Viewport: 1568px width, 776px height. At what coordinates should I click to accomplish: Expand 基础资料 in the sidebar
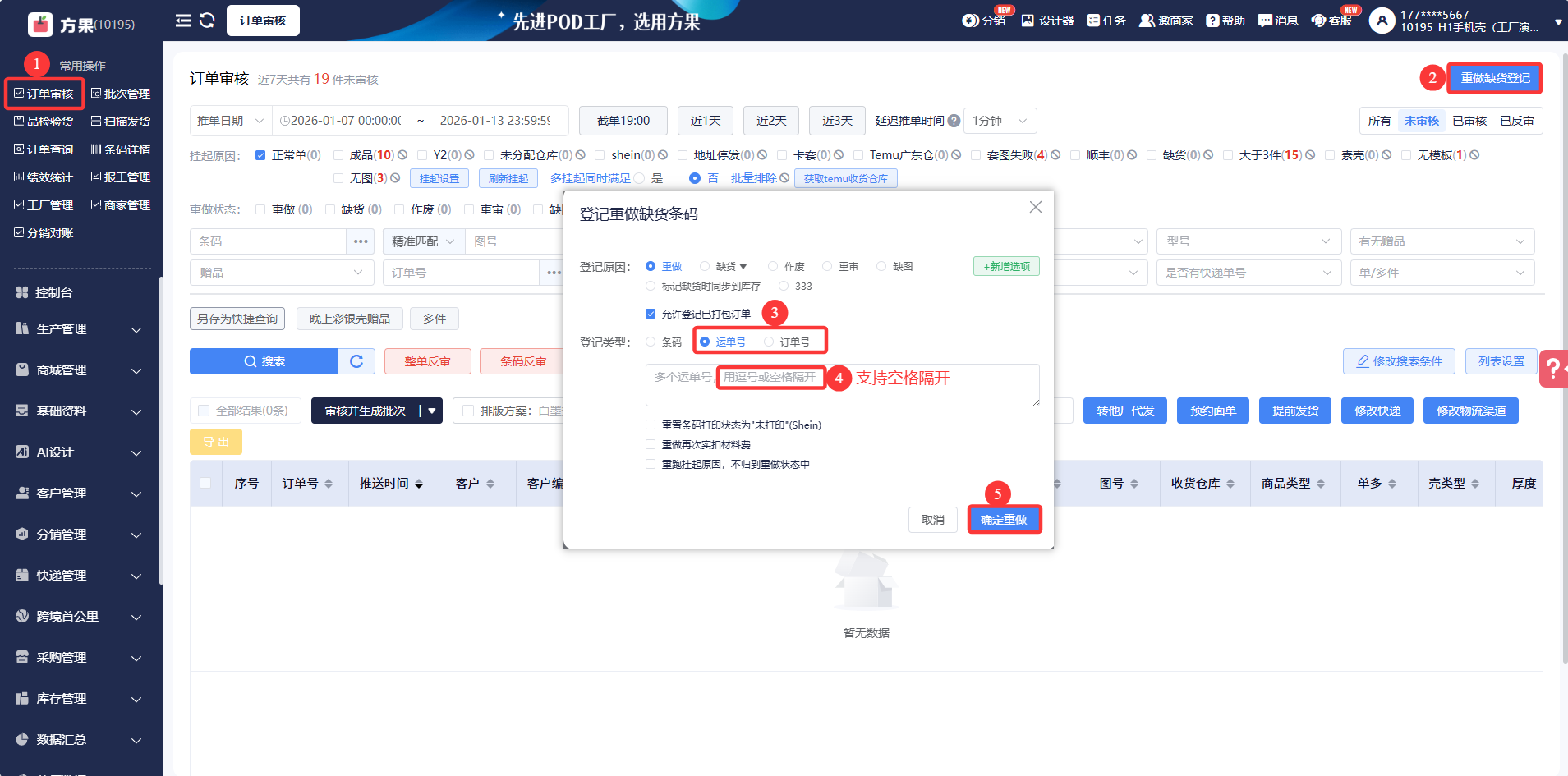(x=80, y=411)
